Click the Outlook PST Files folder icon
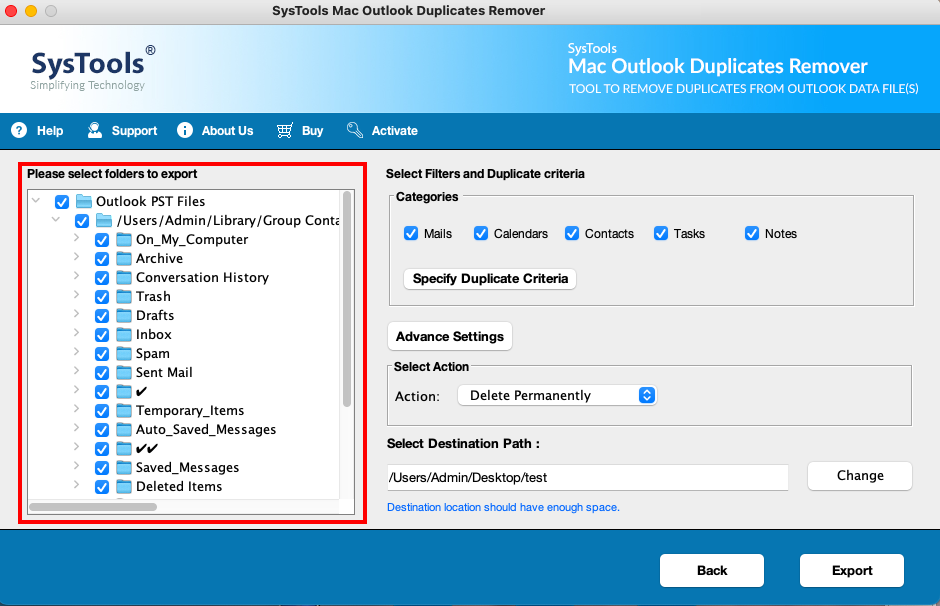The width and height of the screenshot is (940, 606). [x=84, y=201]
